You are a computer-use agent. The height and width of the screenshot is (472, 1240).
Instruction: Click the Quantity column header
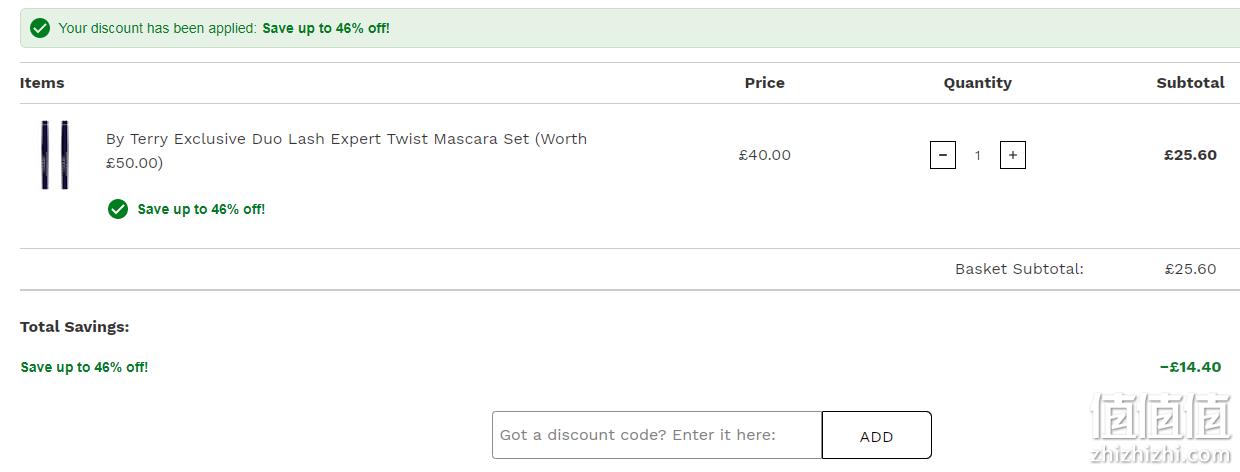(x=978, y=83)
